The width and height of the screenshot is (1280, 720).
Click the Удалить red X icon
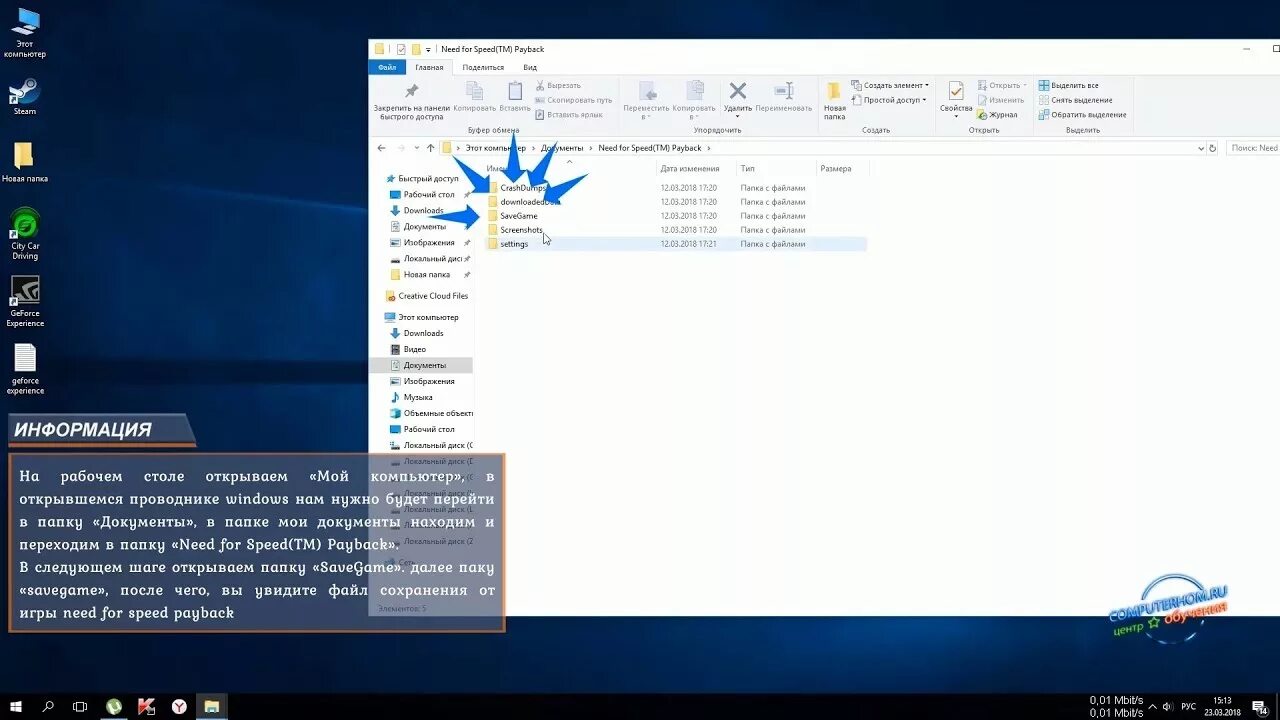pyautogui.click(x=738, y=92)
